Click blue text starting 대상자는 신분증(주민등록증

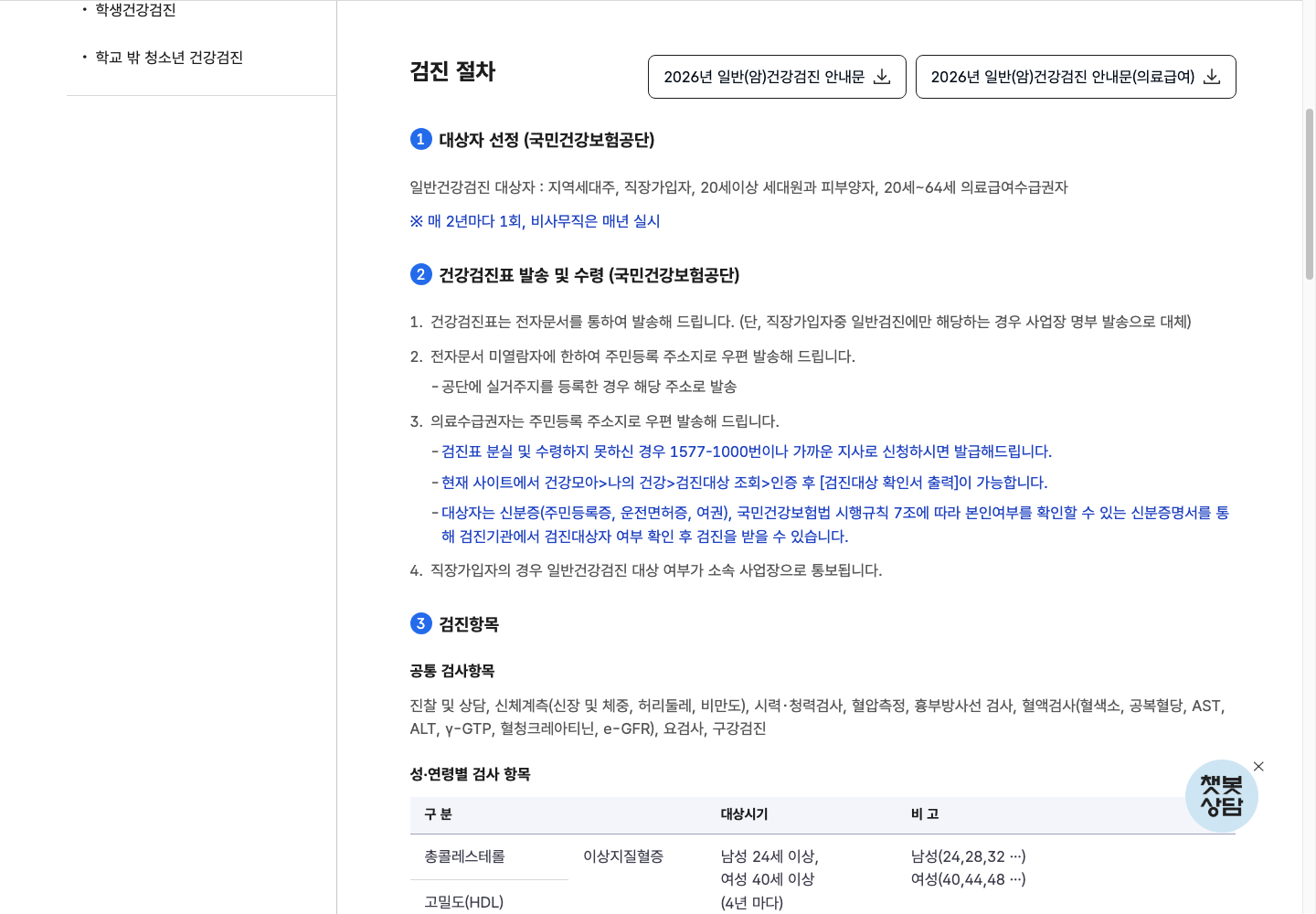point(835,525)
